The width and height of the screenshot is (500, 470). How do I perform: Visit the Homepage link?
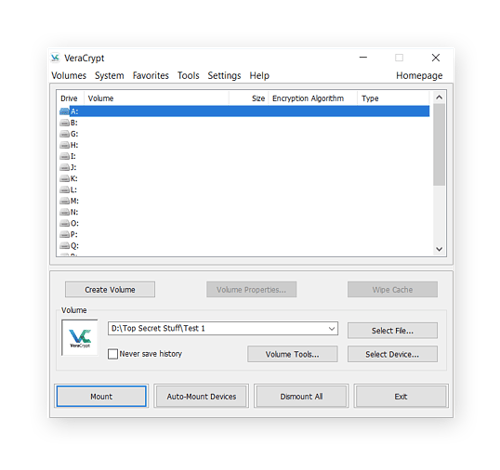419,76
